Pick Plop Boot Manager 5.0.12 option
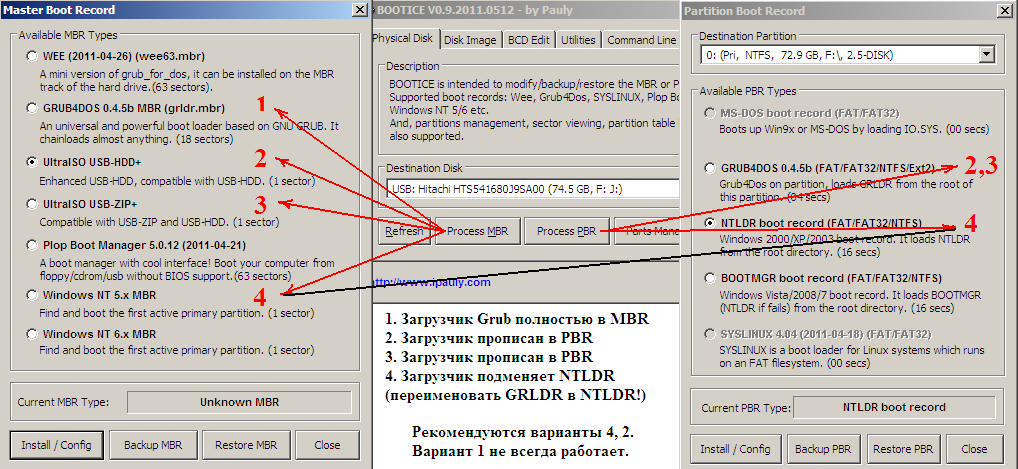 [x=35, y=243]
